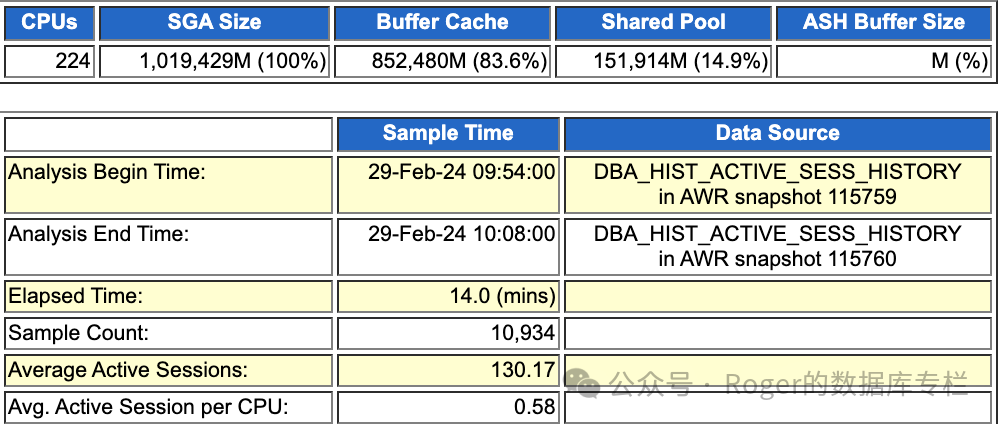This screenshot has width=1000, height=424.
Task: Click the CPUs column header
Action: [49, 22]
